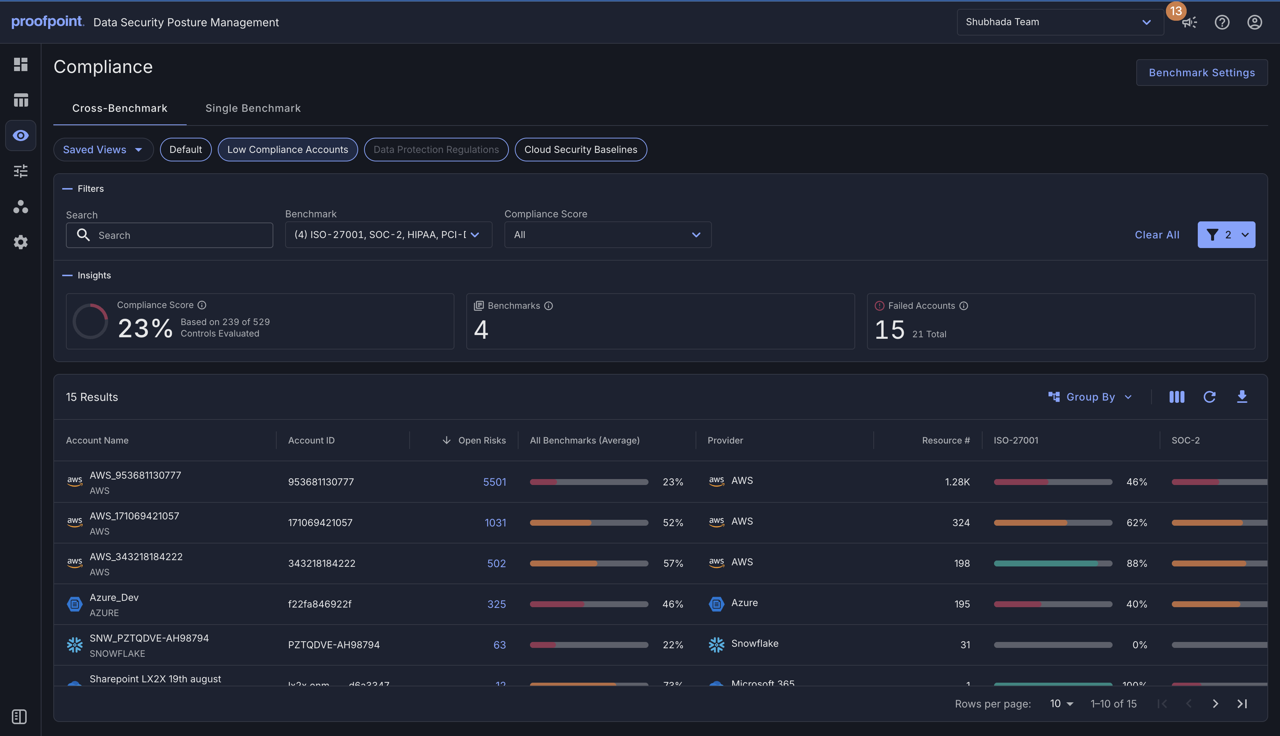Sort by ISO-27001 column header
Viewport: 1280px width, 736px height.
[1016, 440]
